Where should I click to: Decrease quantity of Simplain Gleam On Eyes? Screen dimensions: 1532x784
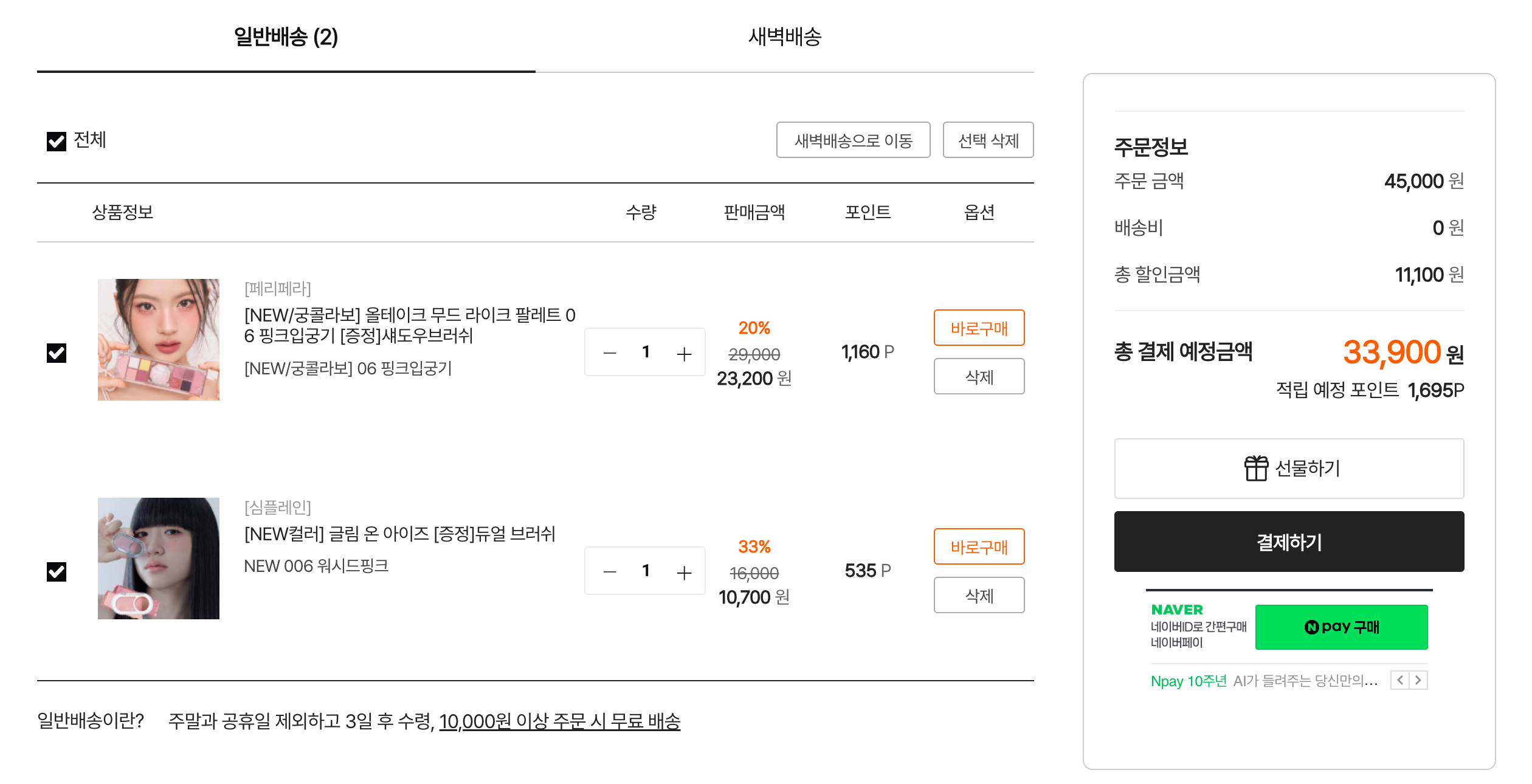click(609, 572)
